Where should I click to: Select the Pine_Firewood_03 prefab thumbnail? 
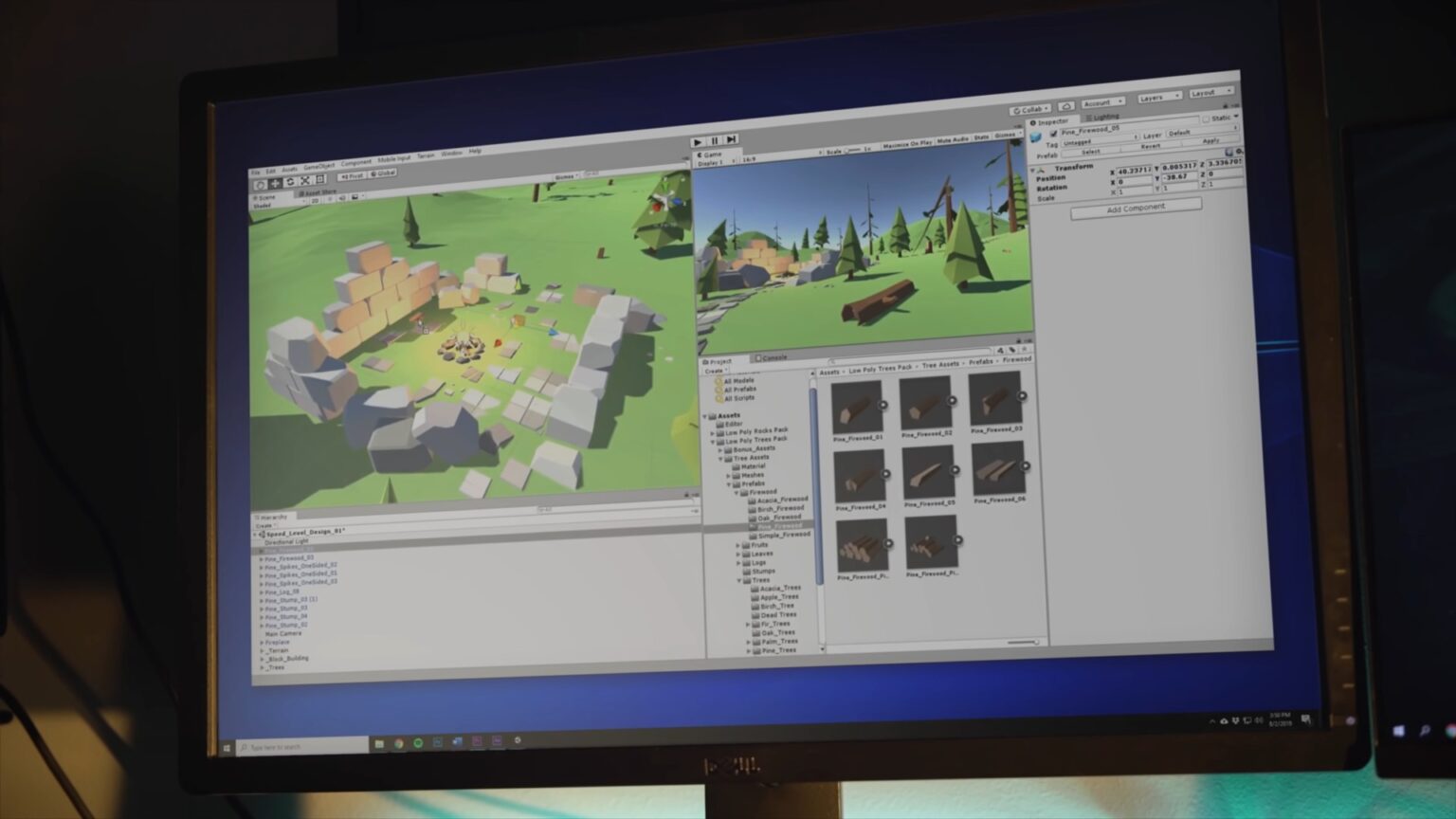[x=994, y=398]
